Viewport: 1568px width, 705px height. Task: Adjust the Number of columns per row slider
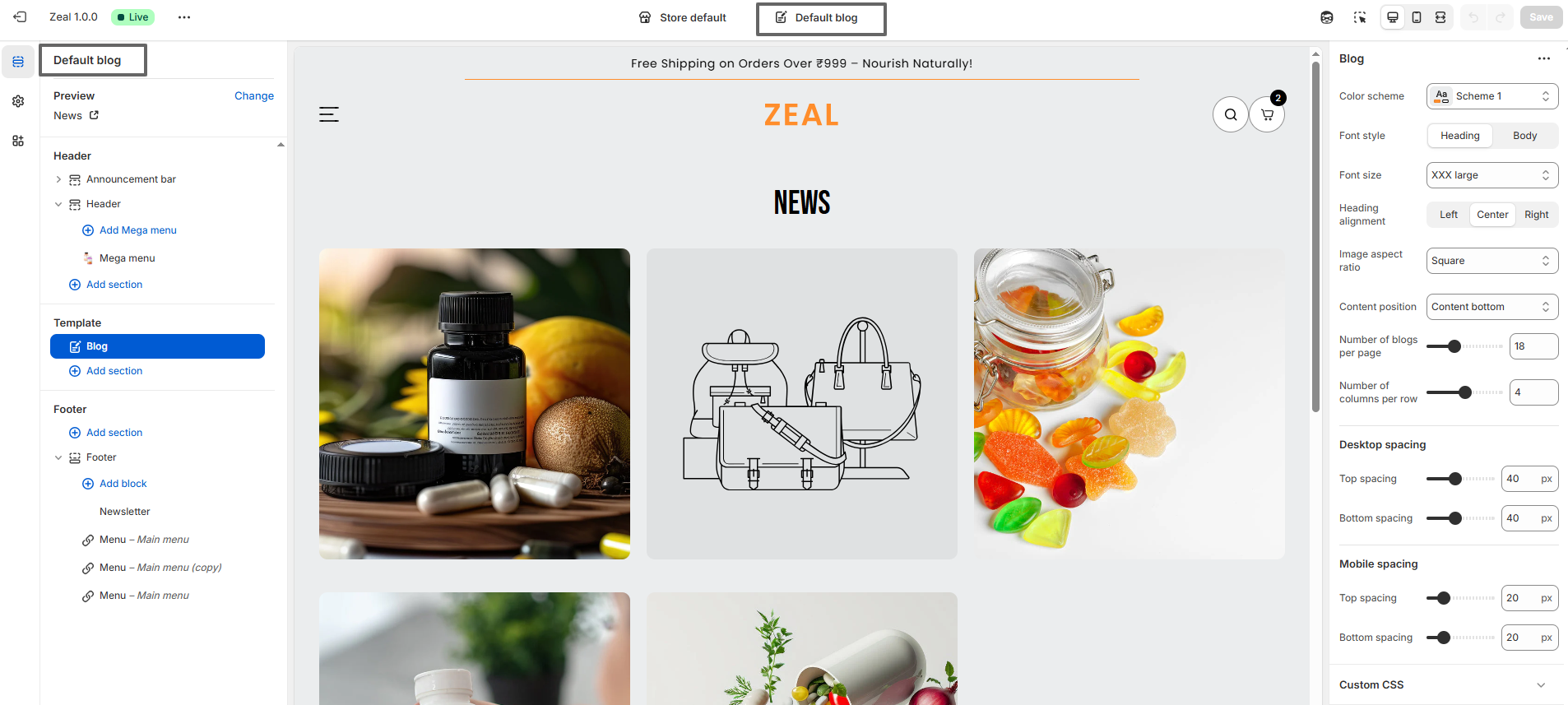pos(1465,392)
